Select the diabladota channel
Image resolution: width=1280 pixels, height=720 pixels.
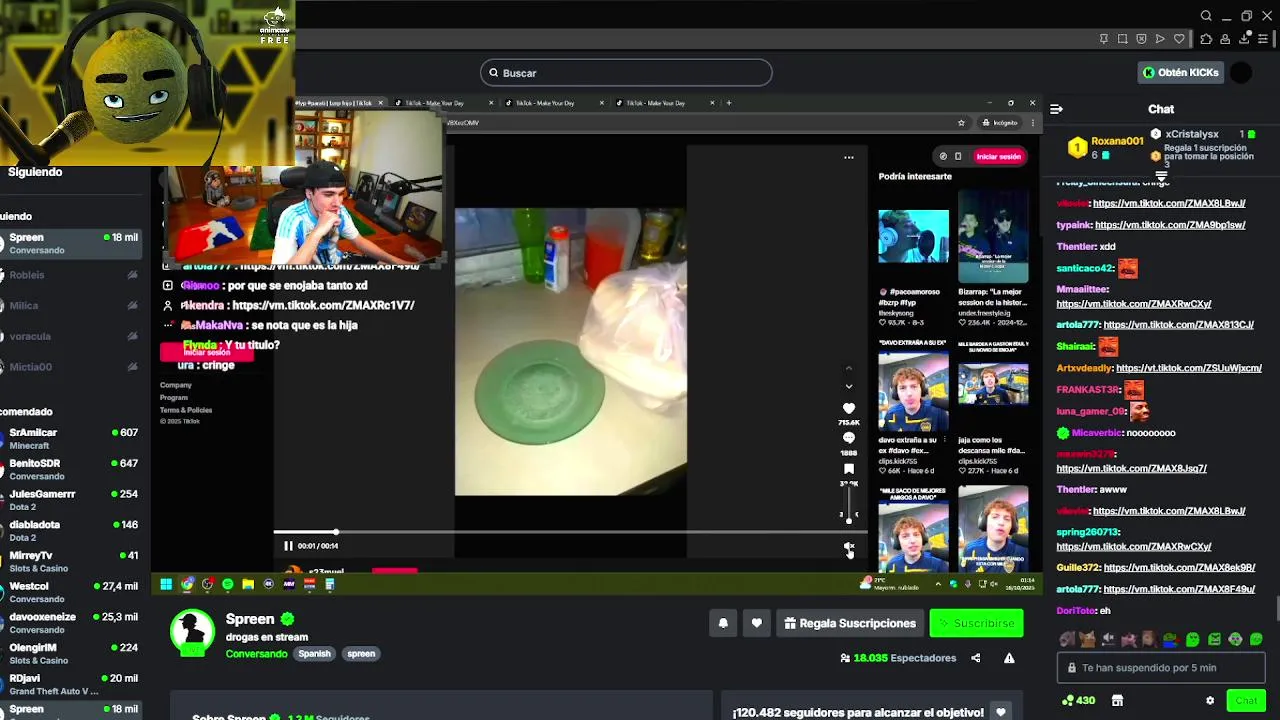[x=70, y=531]
